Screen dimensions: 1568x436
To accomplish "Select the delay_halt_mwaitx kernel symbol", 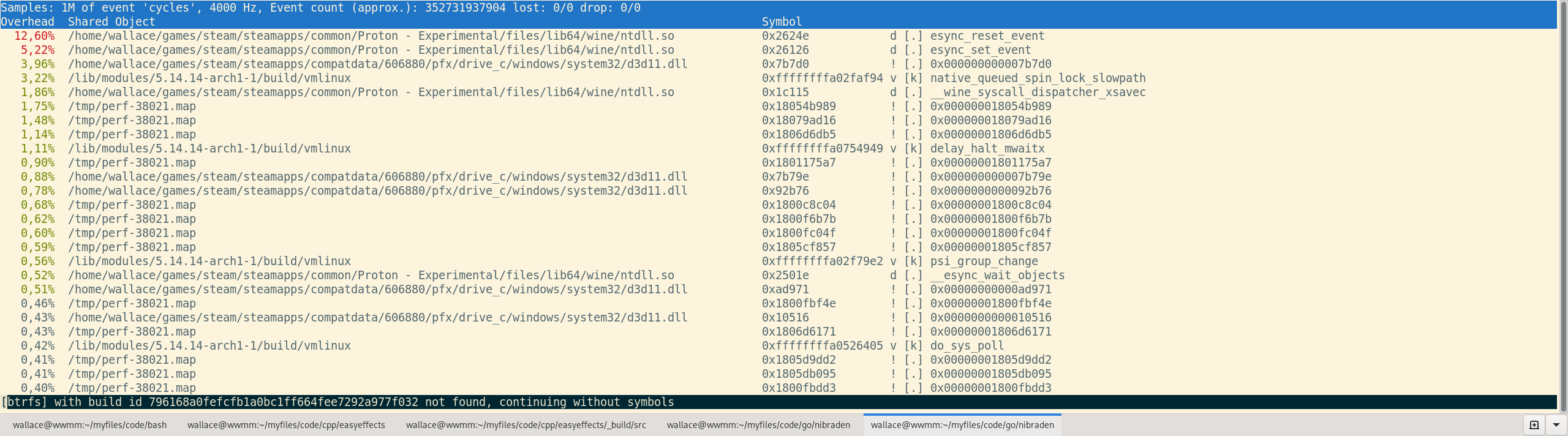I will coord(987,149).
